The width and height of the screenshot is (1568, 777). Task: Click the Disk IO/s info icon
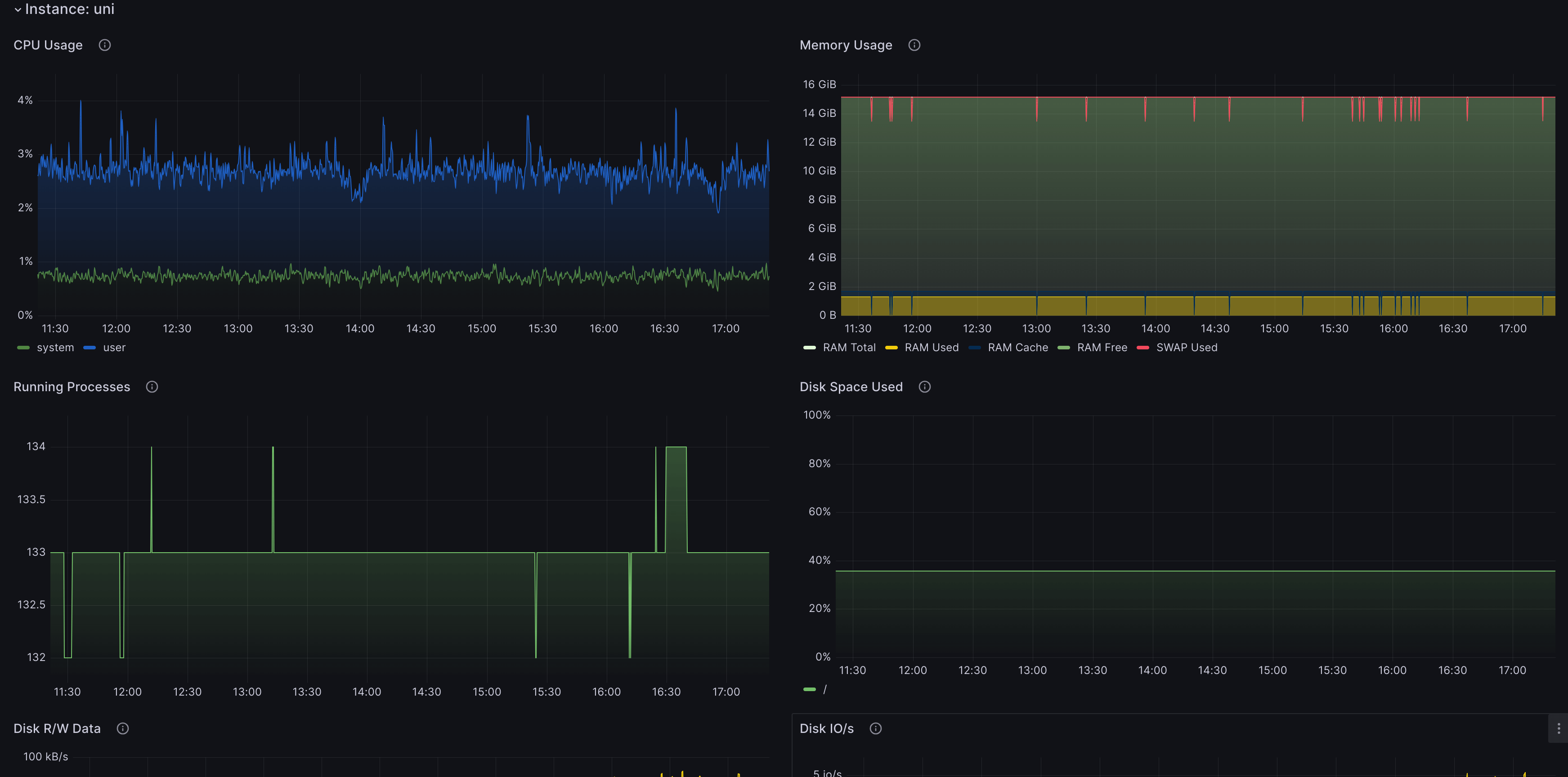(x=876, y=728)
